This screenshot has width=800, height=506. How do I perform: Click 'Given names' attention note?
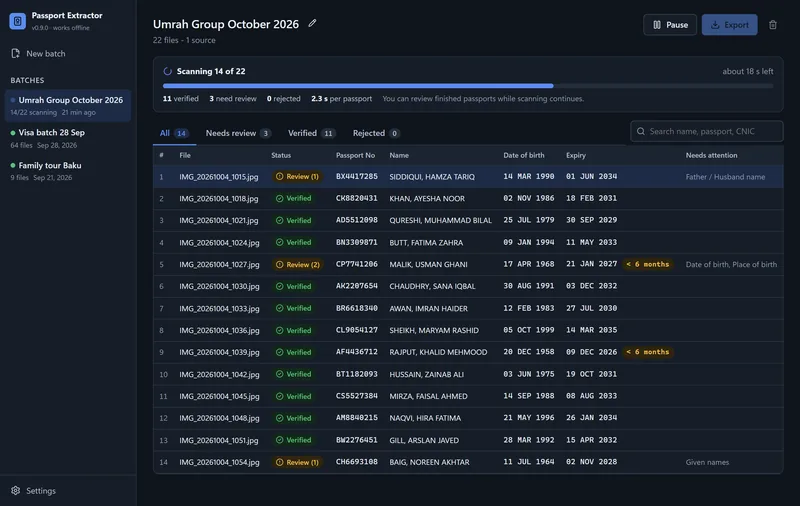[x=707, y=462]
